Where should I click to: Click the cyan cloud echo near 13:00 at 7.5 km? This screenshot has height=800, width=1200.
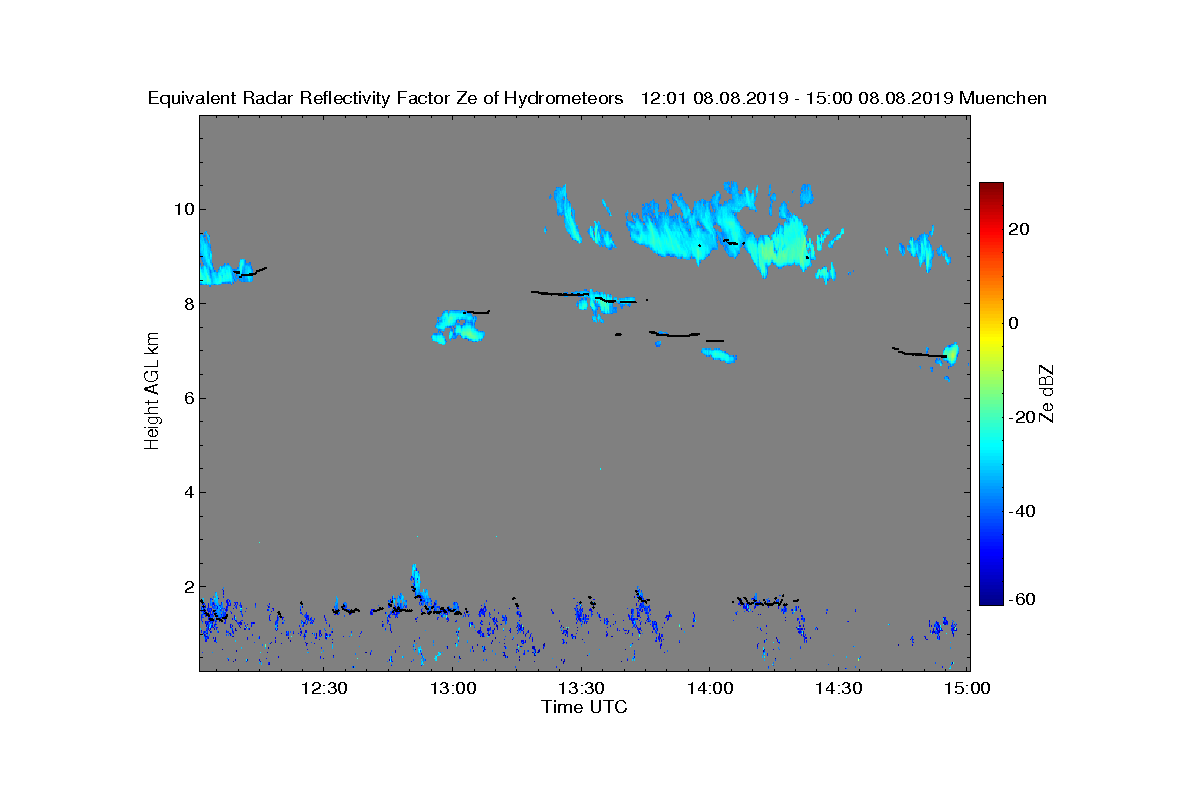[459, 326]
